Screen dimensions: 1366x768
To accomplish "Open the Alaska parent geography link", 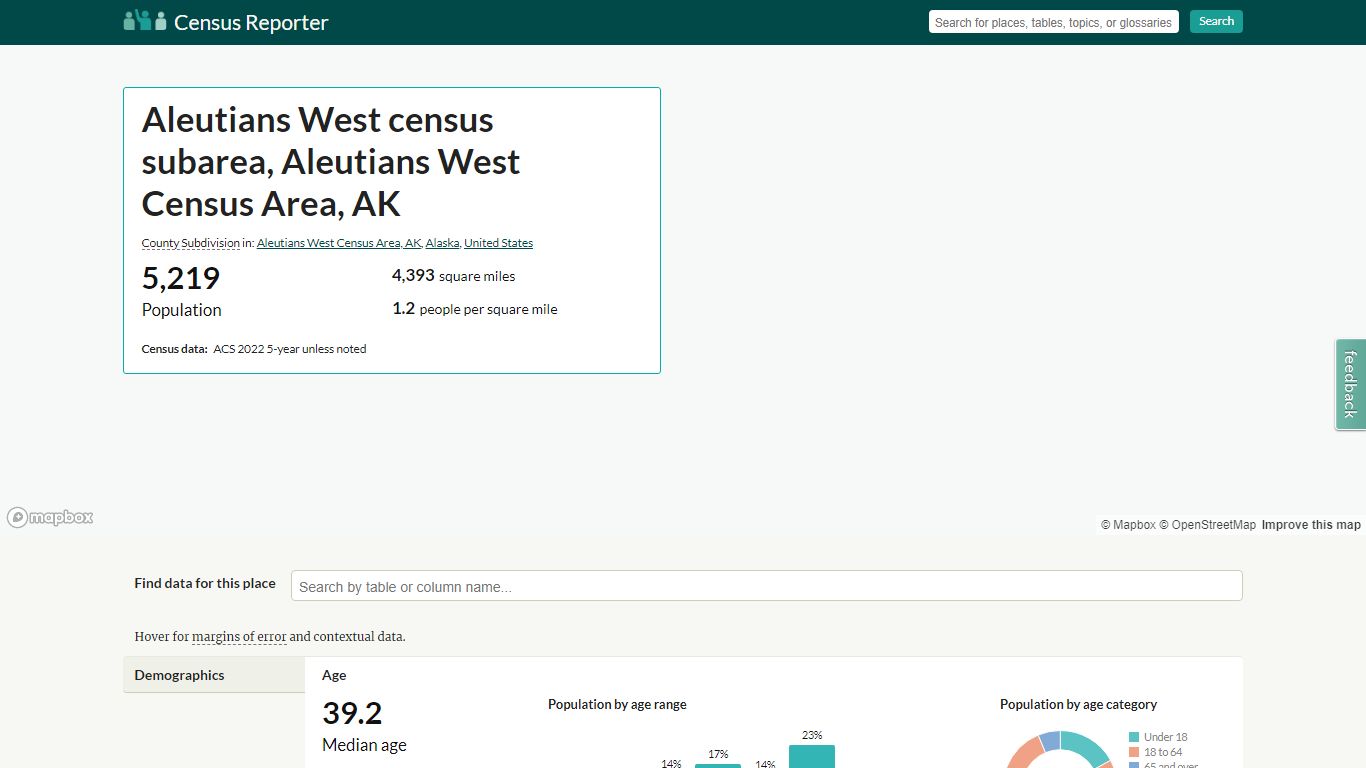I will coord(443,243).
